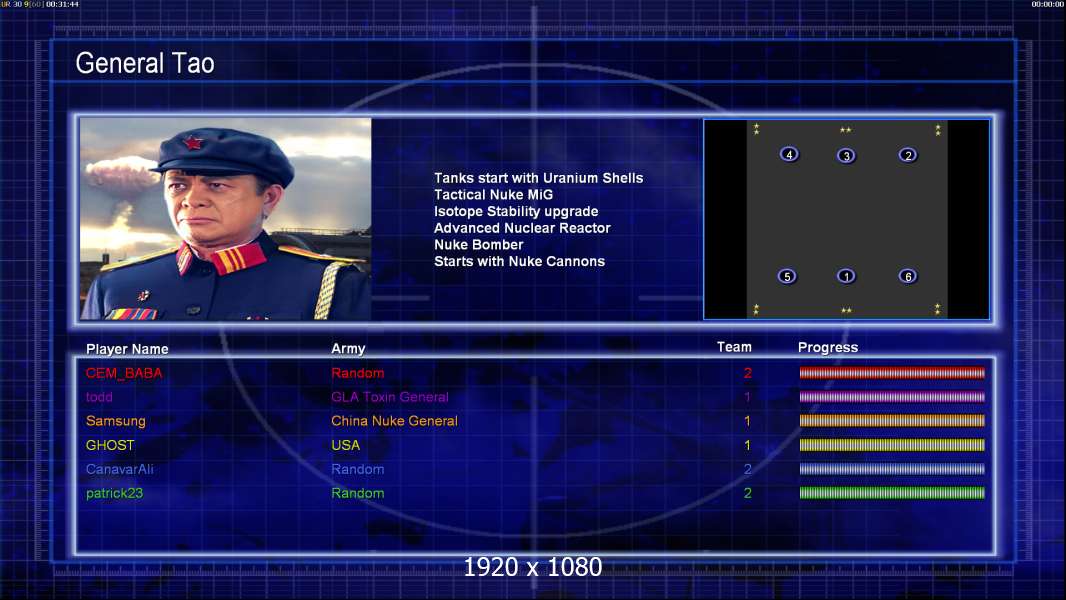1066x600 pixels.
Task: Click start position 3 on the map
Action: click(x=846, y=156)
